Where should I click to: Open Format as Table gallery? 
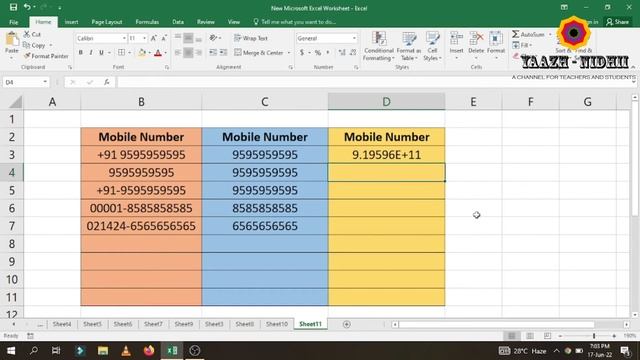[409, 46]
